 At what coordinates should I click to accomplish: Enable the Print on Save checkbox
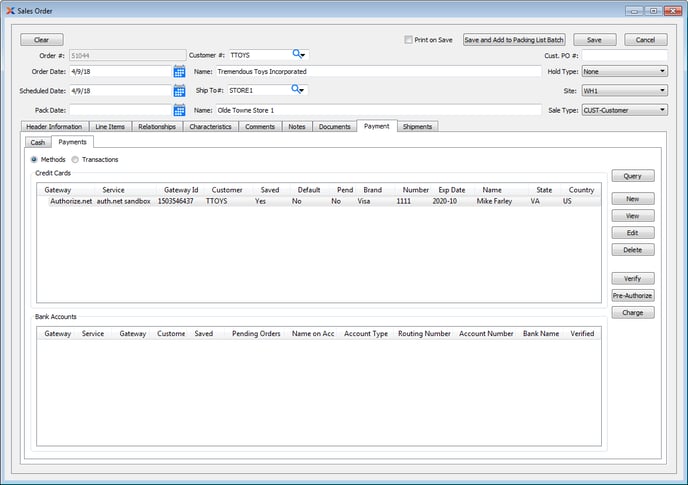[408, 40]
